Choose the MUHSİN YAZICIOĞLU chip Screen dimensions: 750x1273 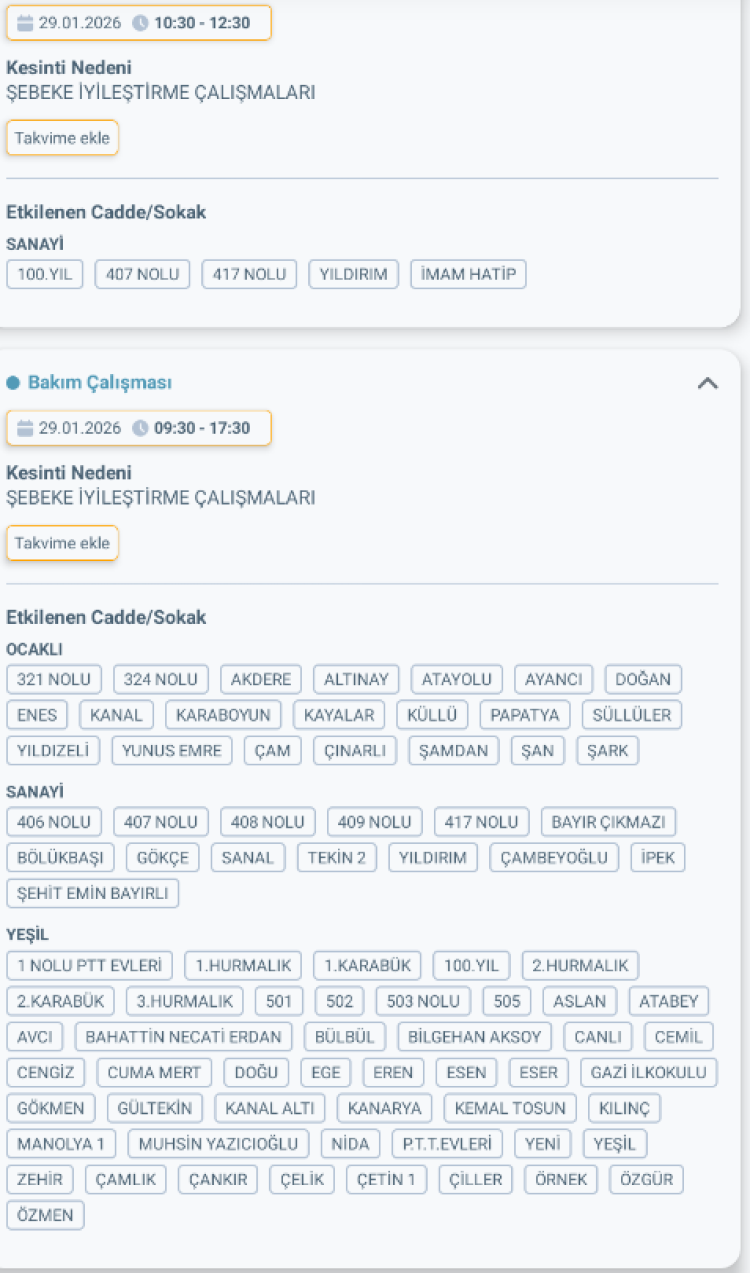(x=218, y=1144)
